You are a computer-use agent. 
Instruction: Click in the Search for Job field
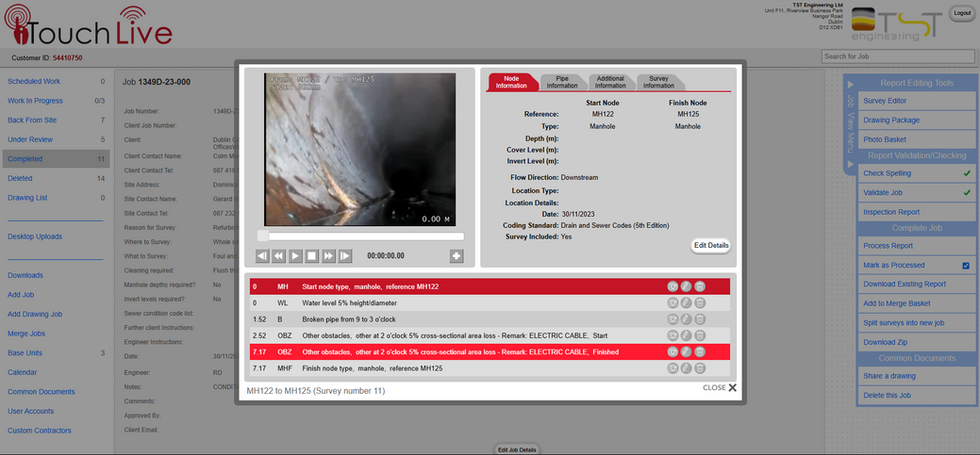[x=898, y=56]
